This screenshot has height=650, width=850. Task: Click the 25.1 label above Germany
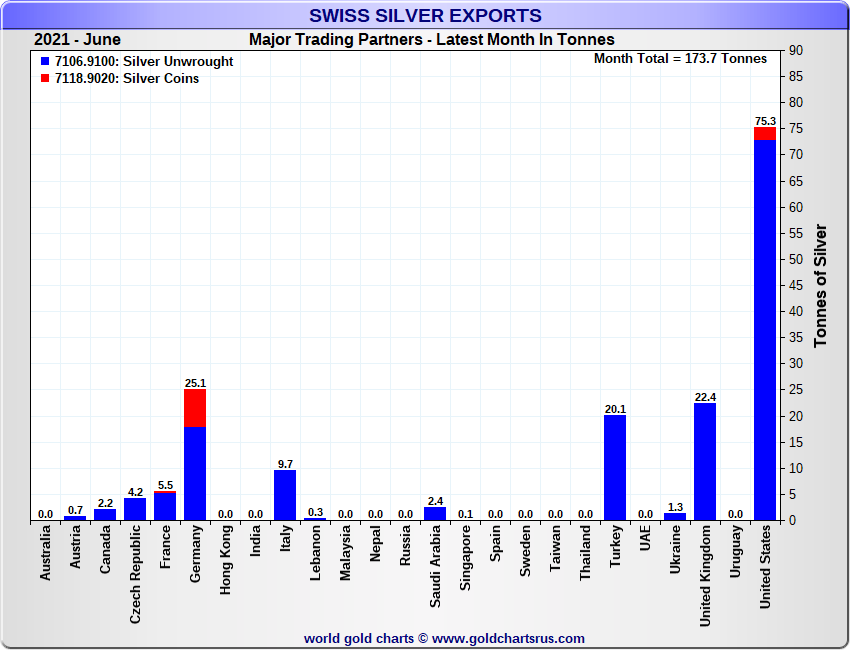pyautogui.click(x=195, y=383)
